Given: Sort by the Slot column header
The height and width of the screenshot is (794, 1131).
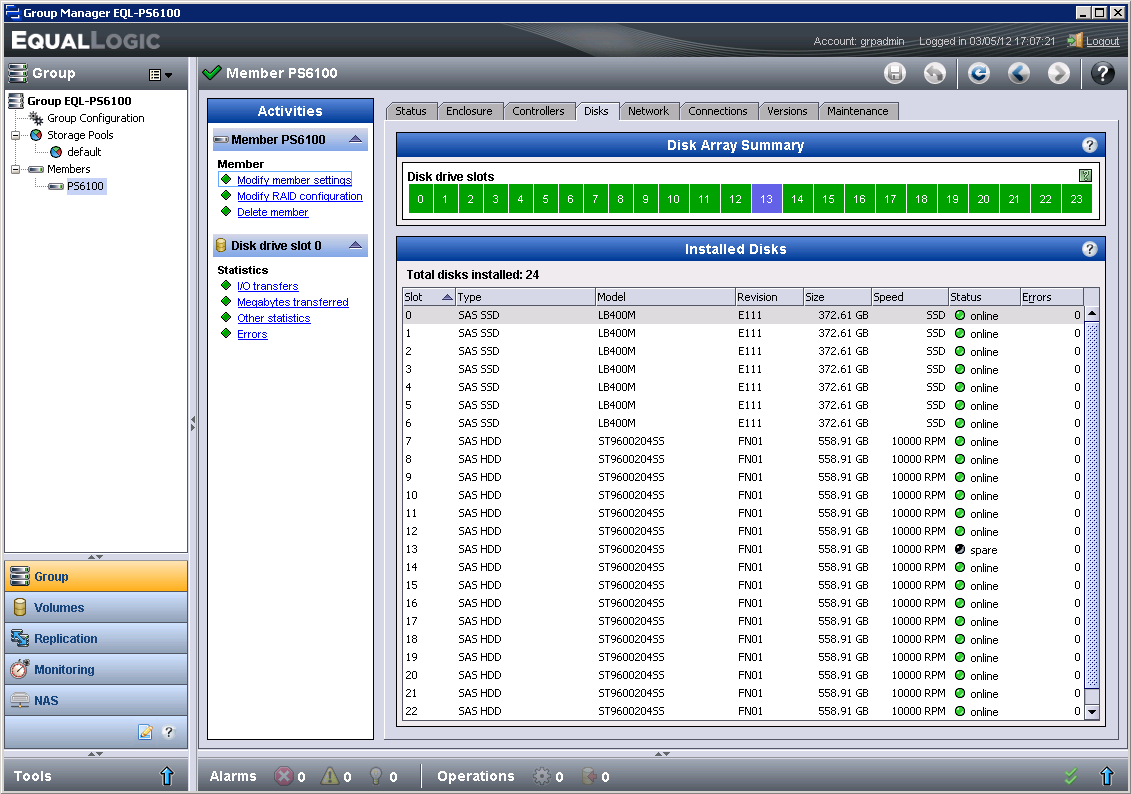Looking at the screenshot, I should pos(428,297).
